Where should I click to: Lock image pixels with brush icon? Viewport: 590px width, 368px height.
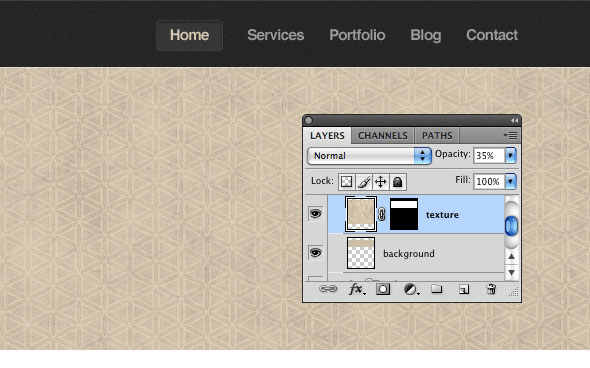coord(363,182)
